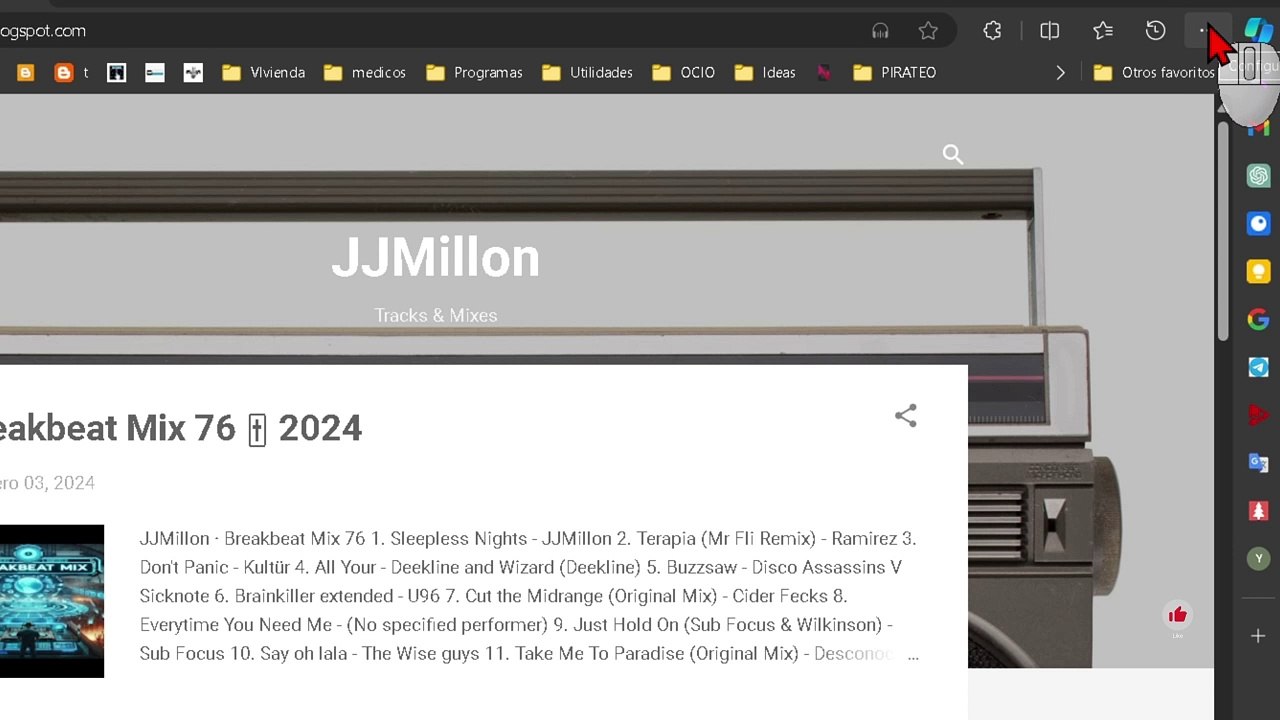1280x720 pixels.
Task: Open the blue circle sidebar app
Action: 1259,224
